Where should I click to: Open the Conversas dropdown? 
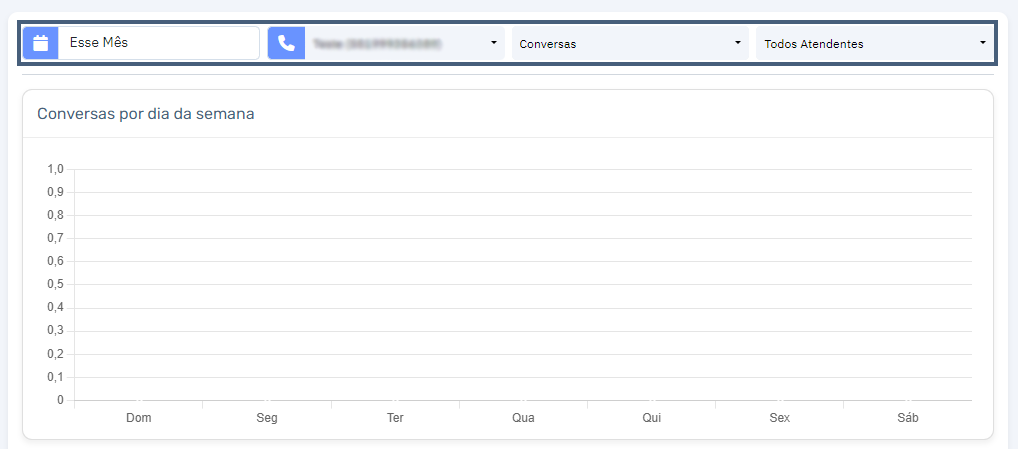pyautogui.click(x=630, y=43)
